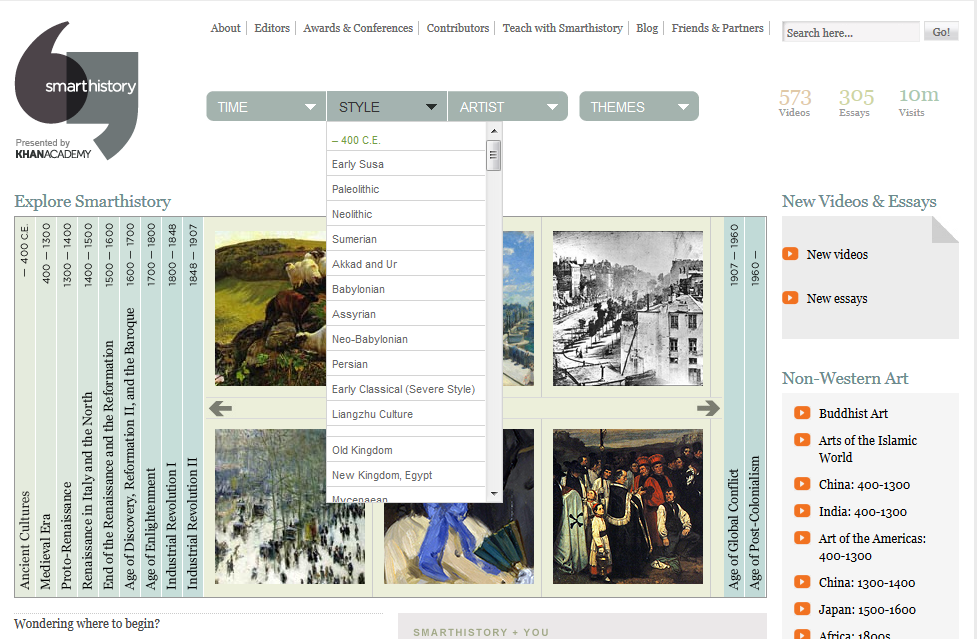
Task: Click the Search here input field
Action: [x=851, y=32]
